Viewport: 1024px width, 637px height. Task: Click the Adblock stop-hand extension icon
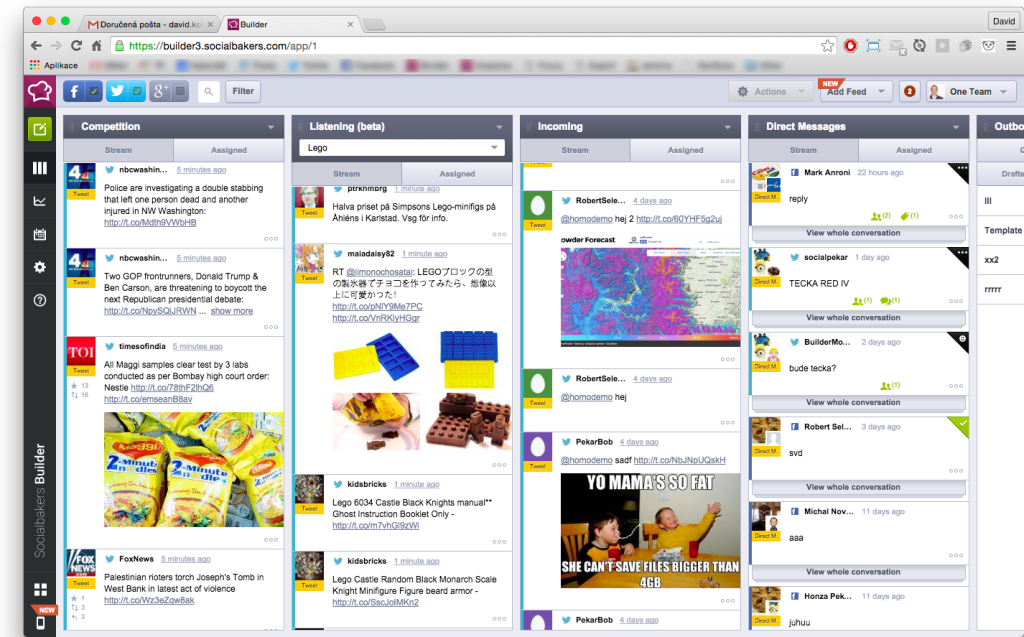[850, 46]
